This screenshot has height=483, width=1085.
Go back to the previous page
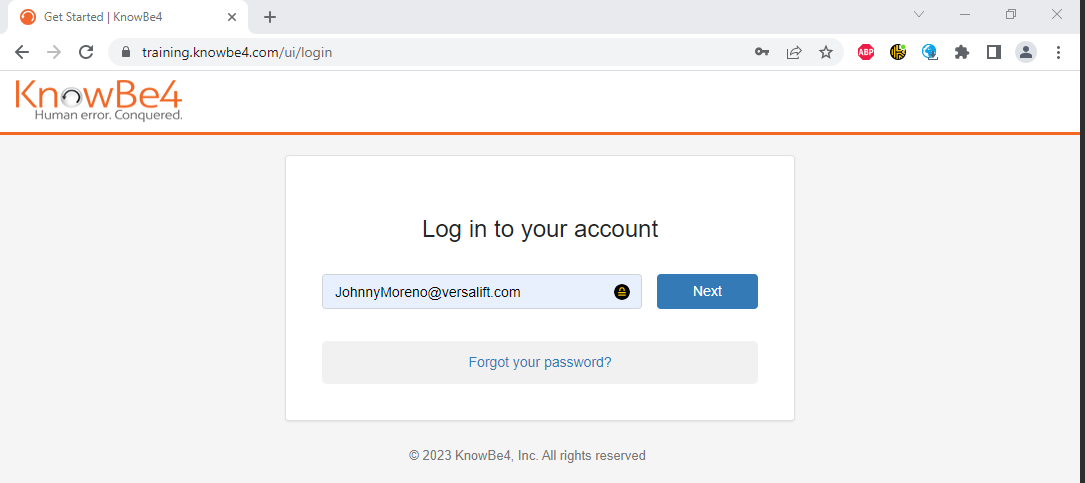click(22, 52)
